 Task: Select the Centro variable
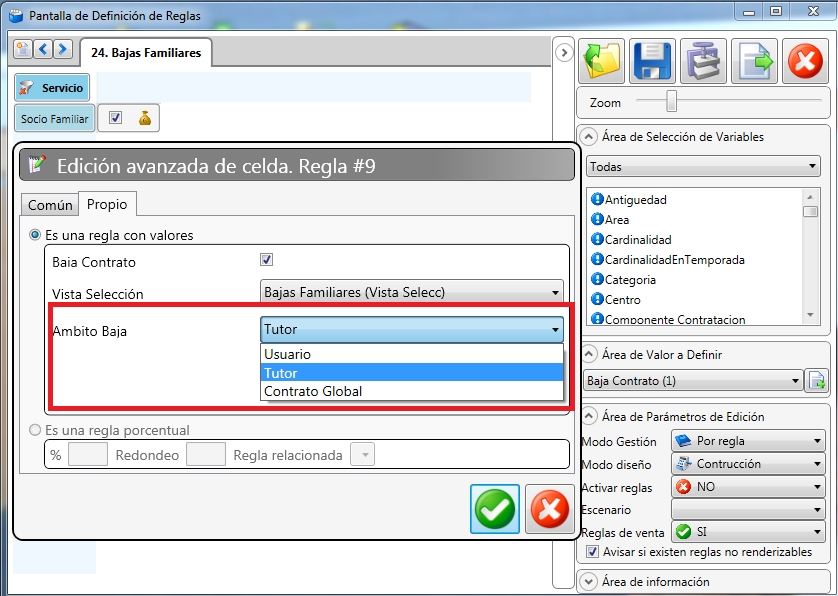pos(616,299)
